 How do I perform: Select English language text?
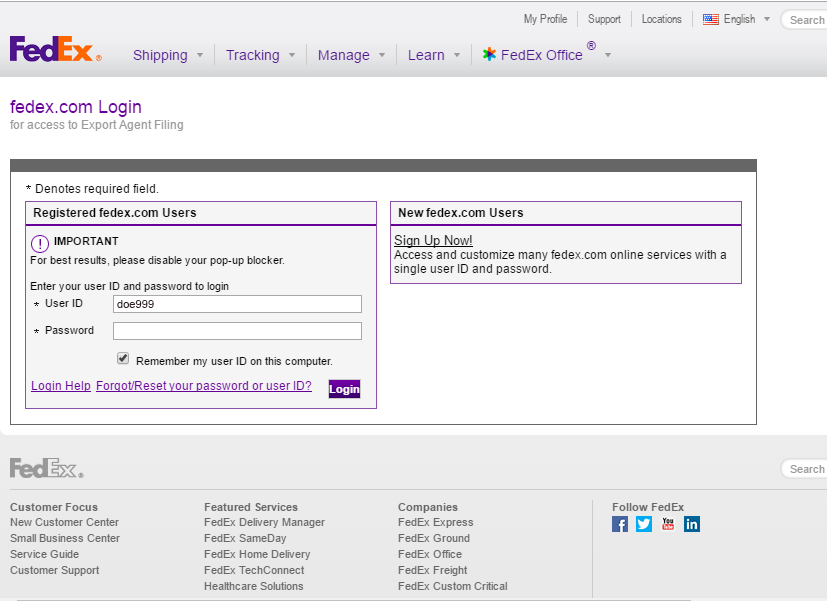[739, 19]
